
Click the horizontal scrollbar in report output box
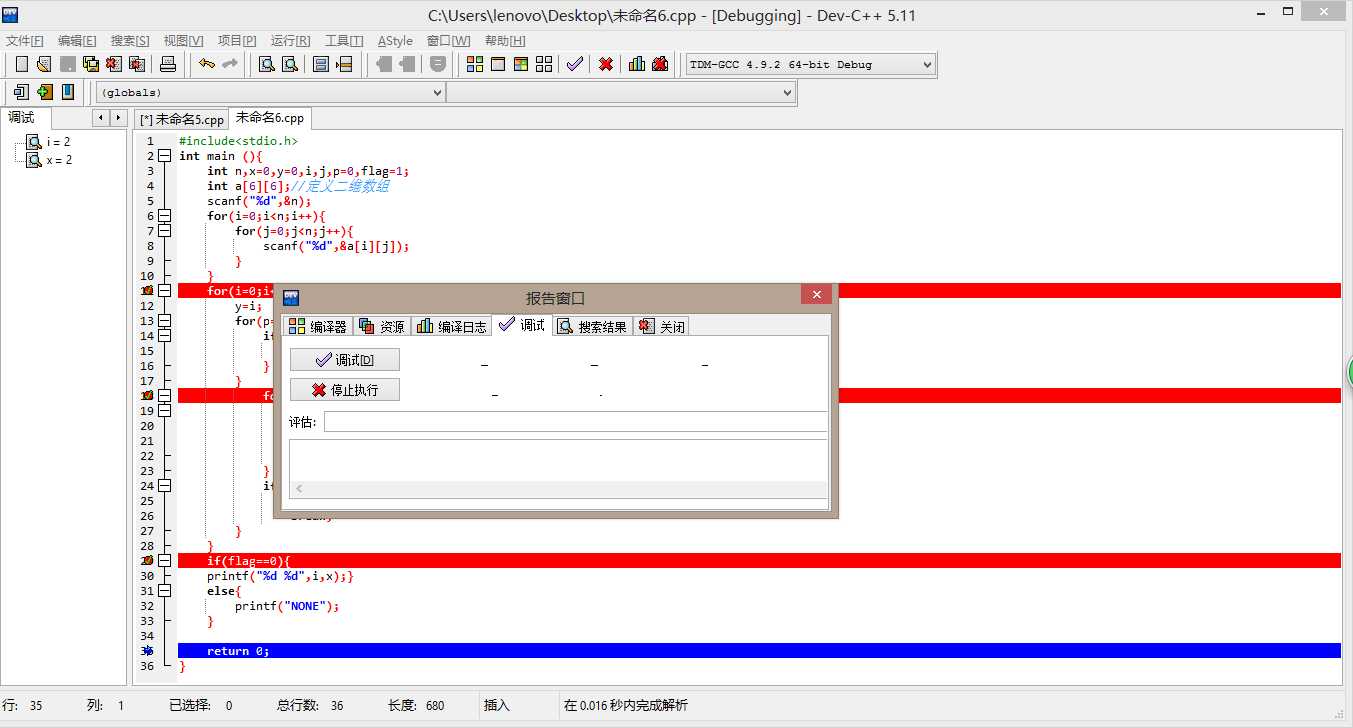point(559,489)
